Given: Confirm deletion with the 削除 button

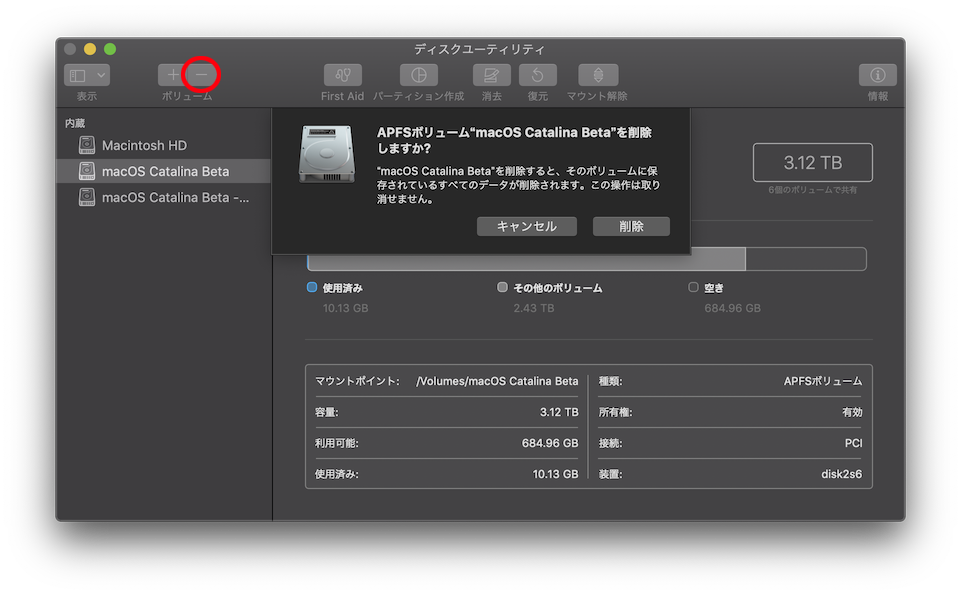Looking at the screenshot, I should tap(631, 226).
